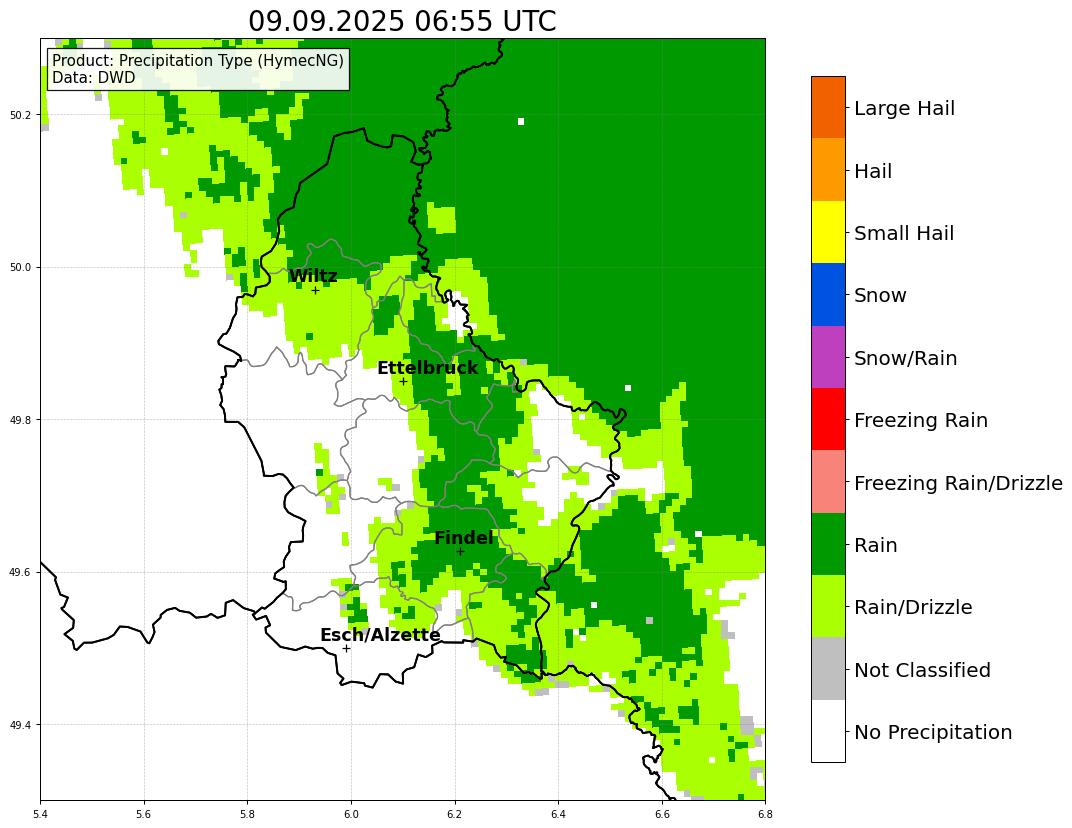The height and width of the screenshot is (828, 1072).
Task: Click the Large Hail color swatch
Action: pyautogui.click(x=828, y=107)
